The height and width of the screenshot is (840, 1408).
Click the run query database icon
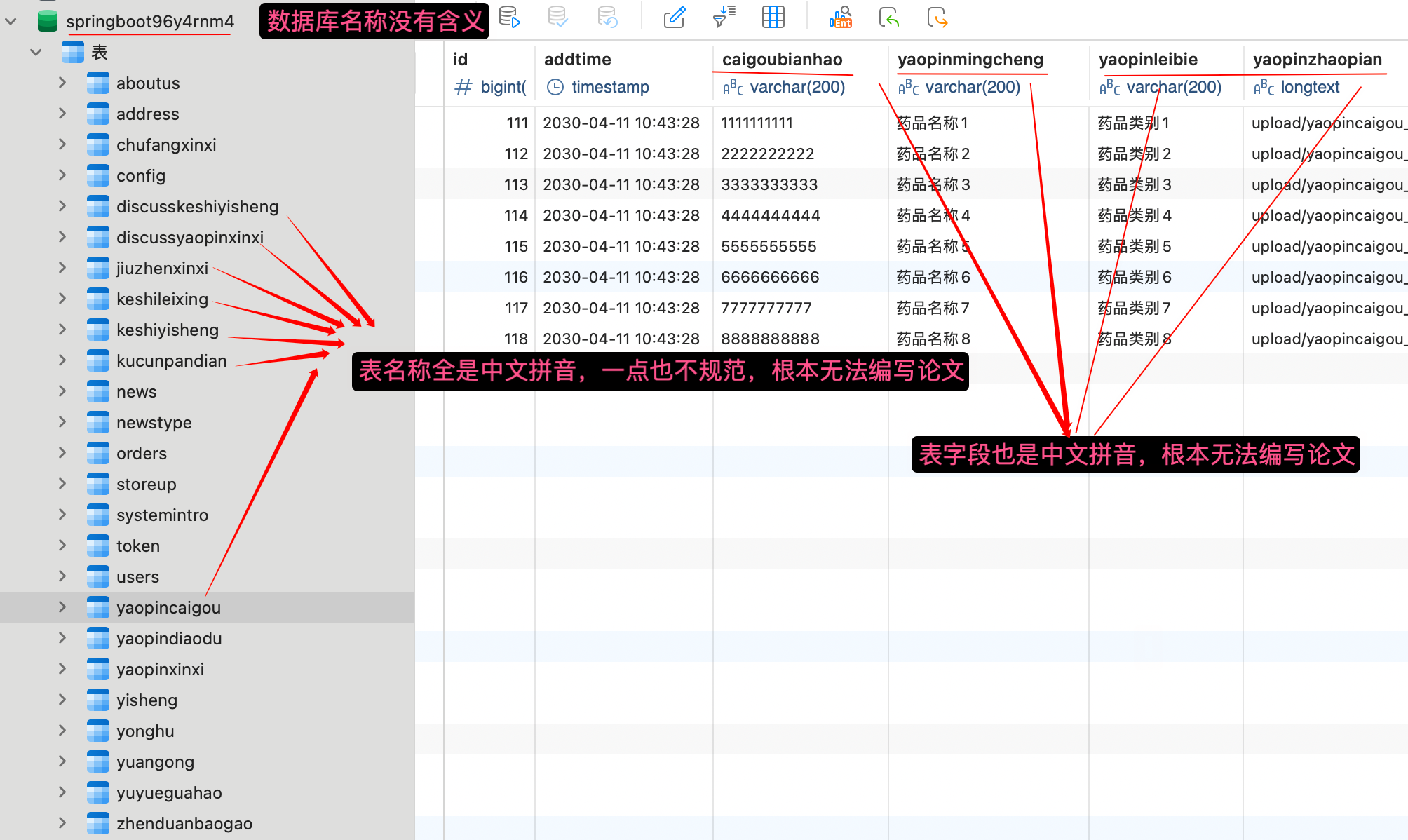[x=510, y=17]
